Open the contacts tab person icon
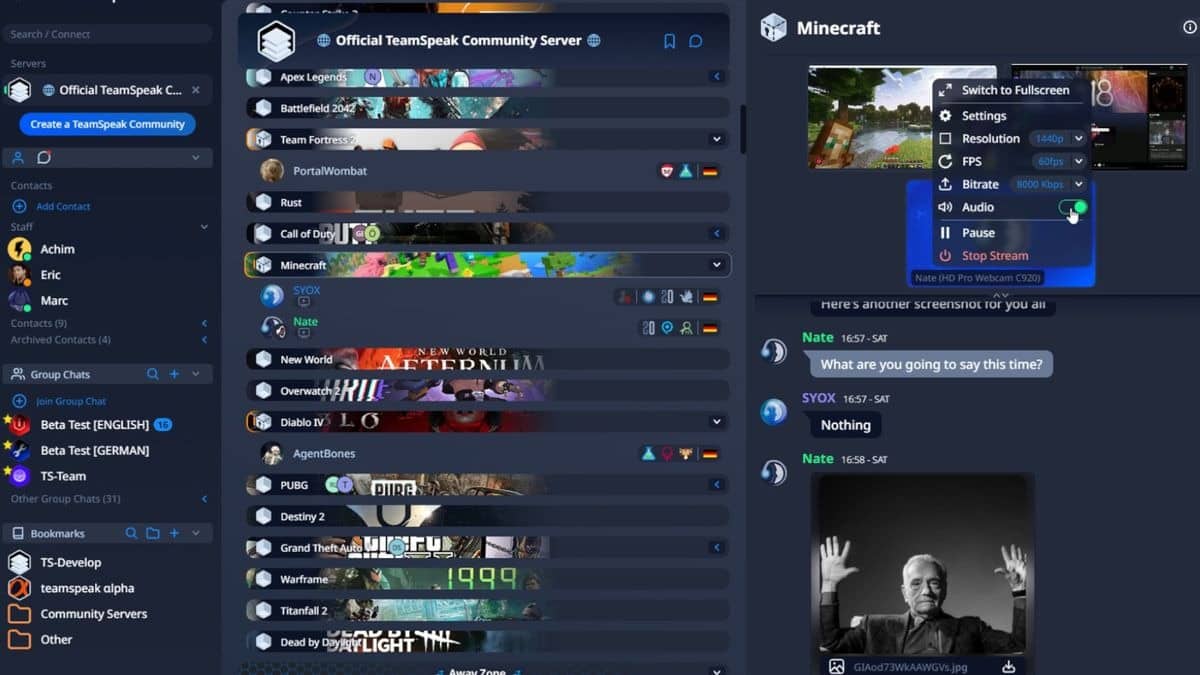 [x=18, y=158]
